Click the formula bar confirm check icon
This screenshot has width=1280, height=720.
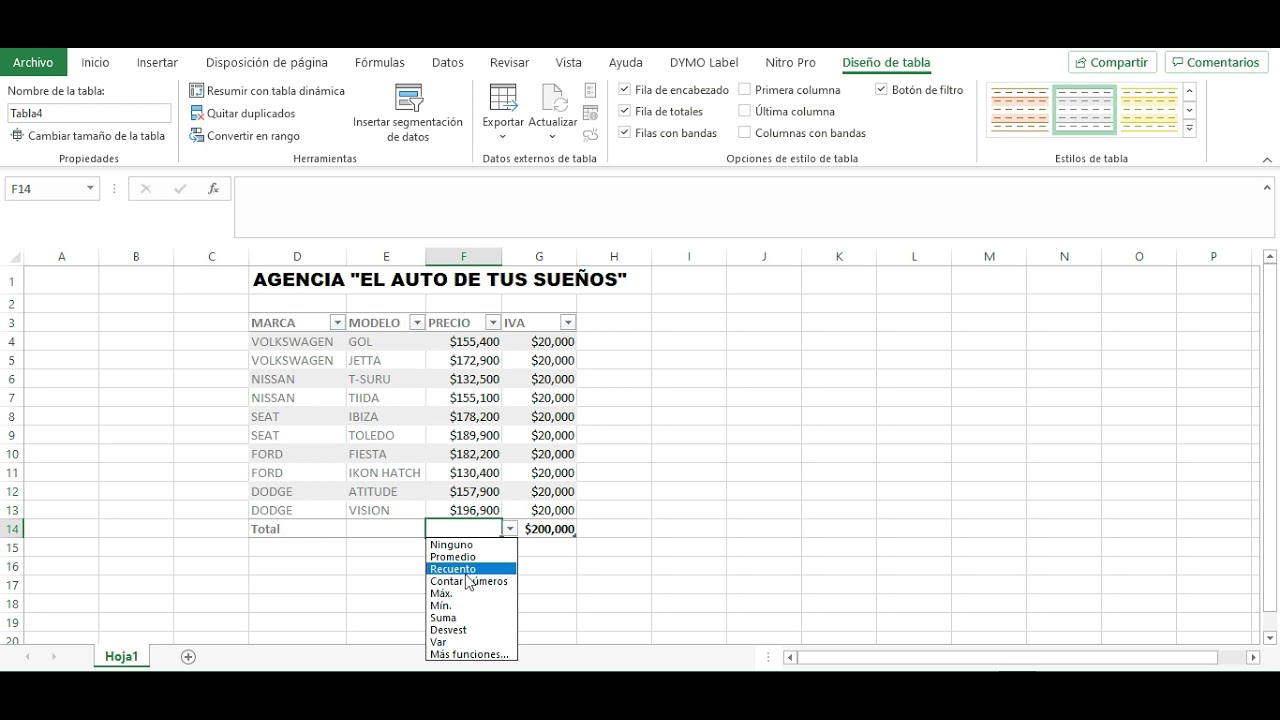[x=180, y=188]
